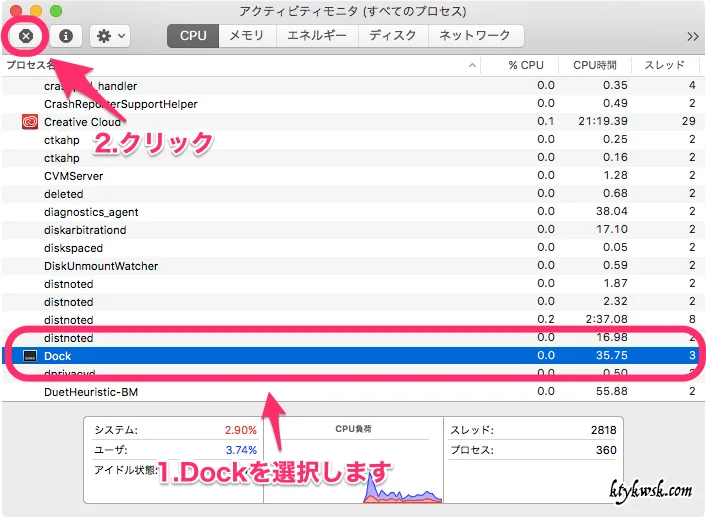Select the distnoted row with CPU time 1.87

point(351,284)
